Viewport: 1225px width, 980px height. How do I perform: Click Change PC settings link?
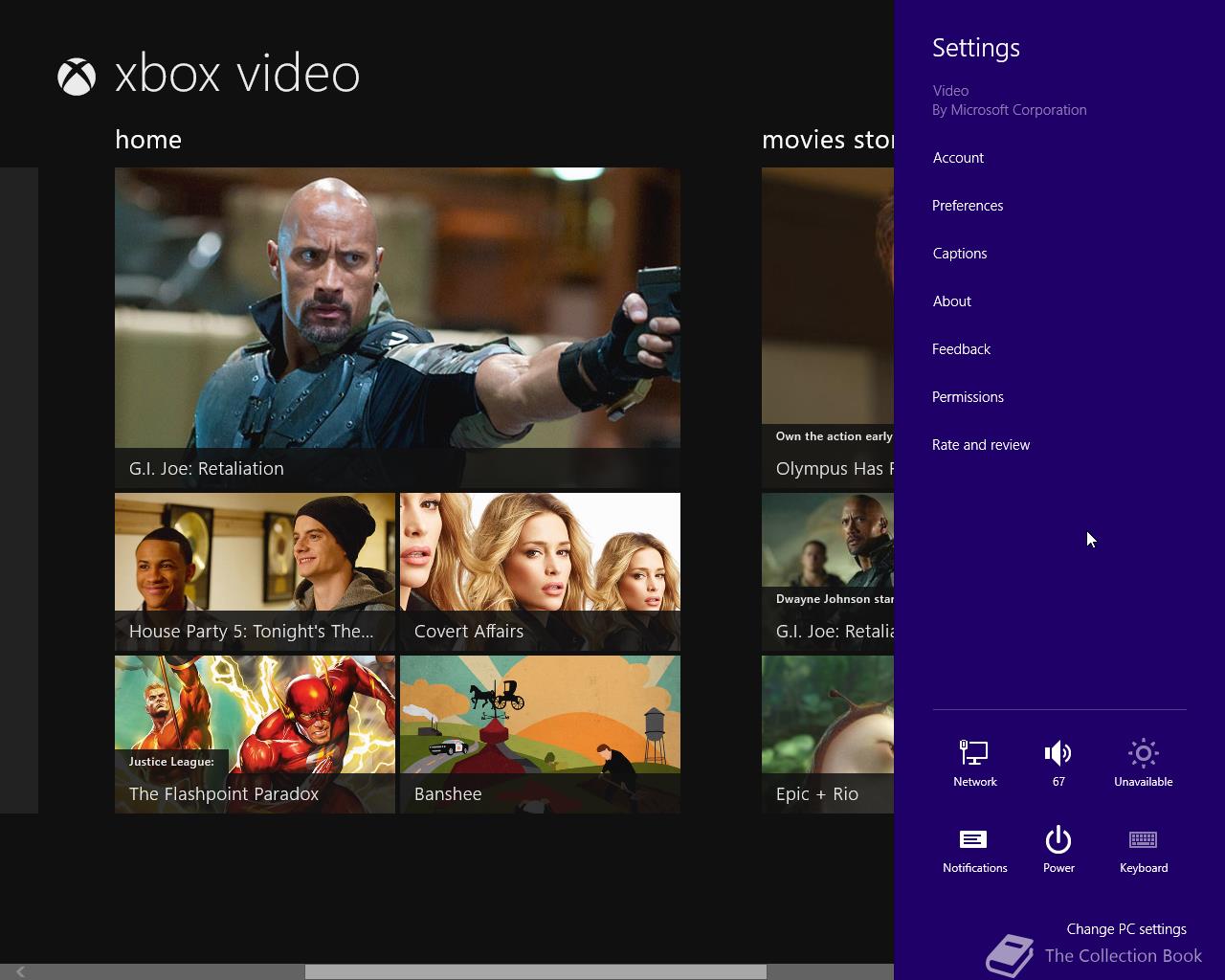(1126, 929)
